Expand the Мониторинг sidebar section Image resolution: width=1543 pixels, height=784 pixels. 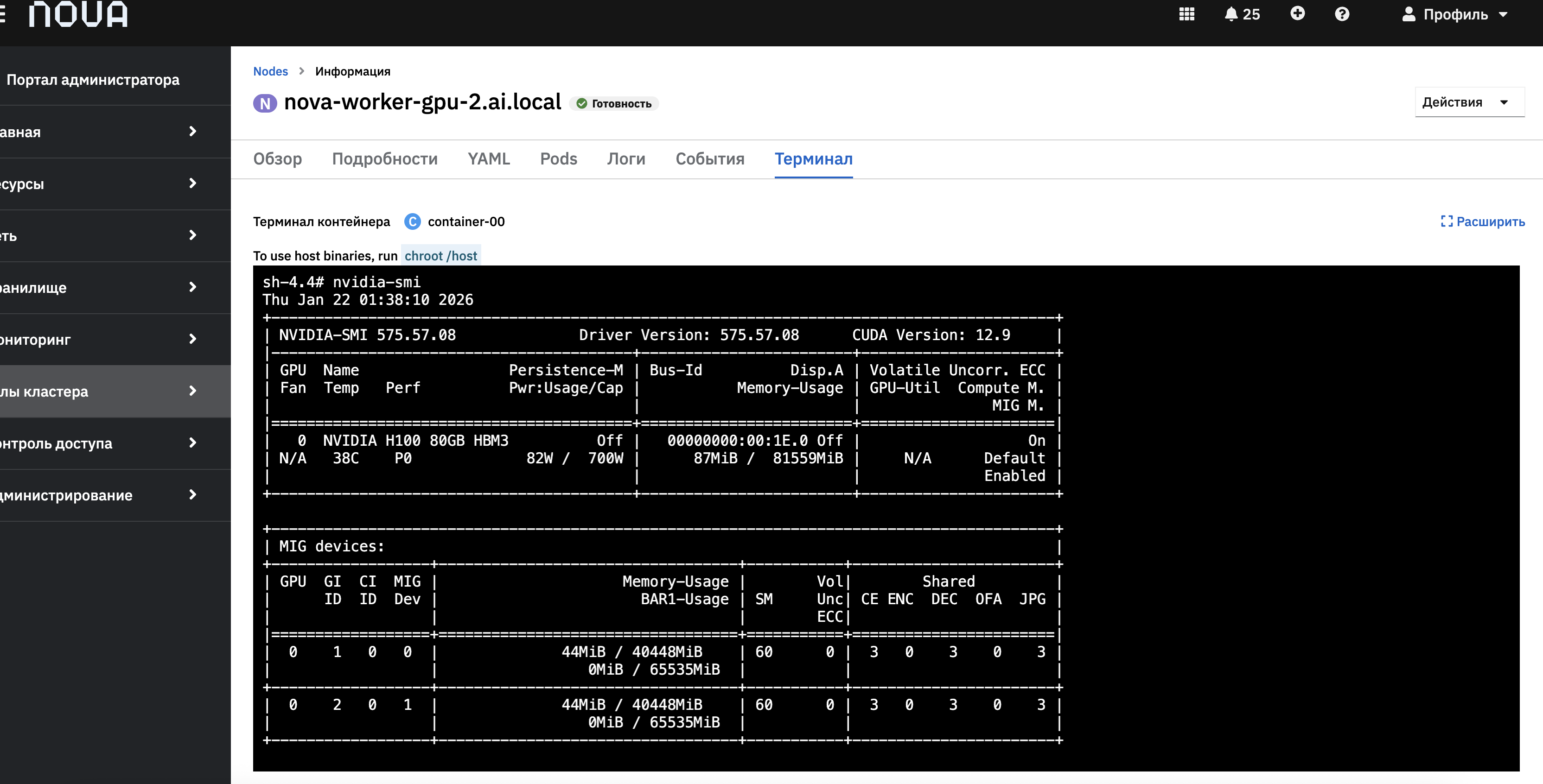point(115,339)
